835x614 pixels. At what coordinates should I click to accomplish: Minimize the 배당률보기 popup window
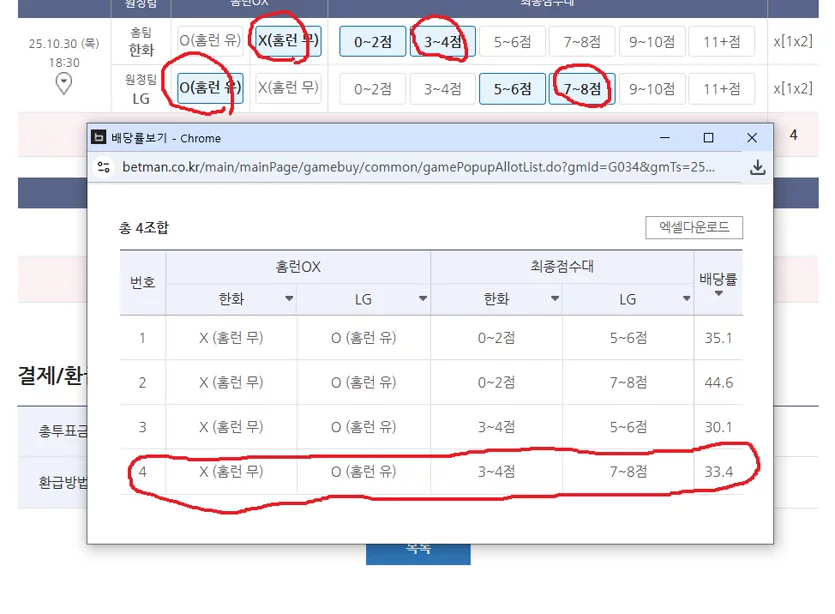point(665,138)
